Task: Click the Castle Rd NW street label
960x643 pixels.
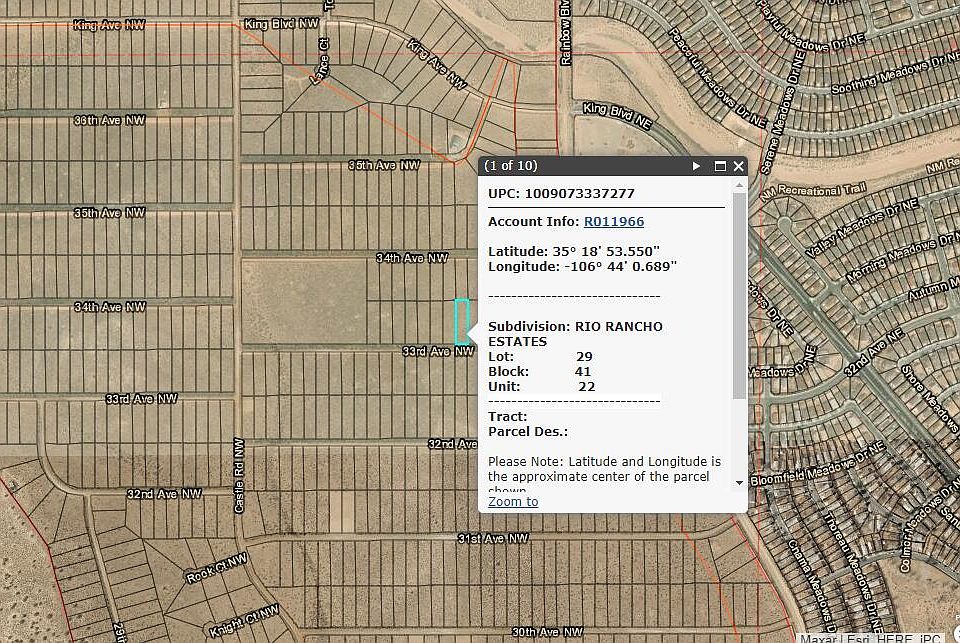Action: point(239,476)
